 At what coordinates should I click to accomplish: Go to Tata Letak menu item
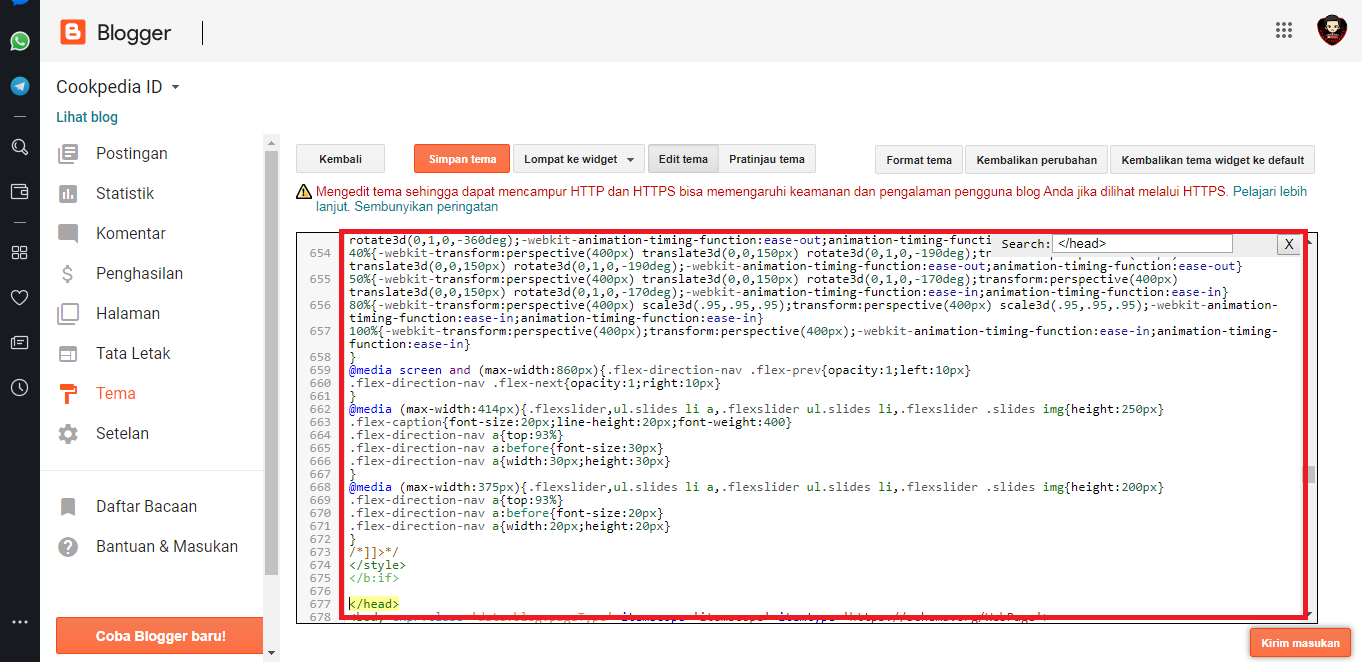coord(133,353)
